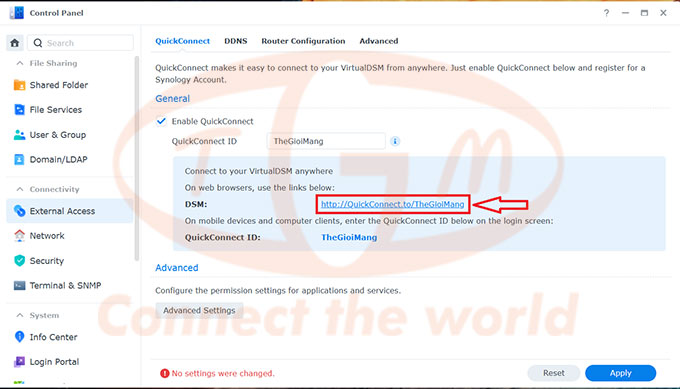Select User & Group in the sidebar
Screen dimensions: 680x389
[69, 135]
